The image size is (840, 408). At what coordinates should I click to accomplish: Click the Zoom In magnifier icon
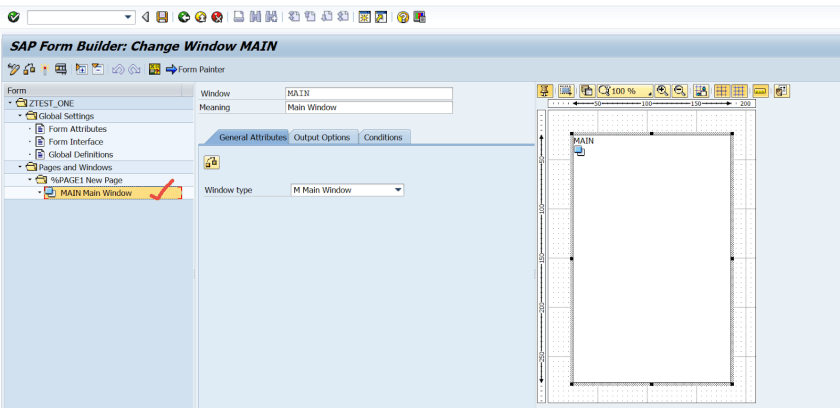coord(662,91)
